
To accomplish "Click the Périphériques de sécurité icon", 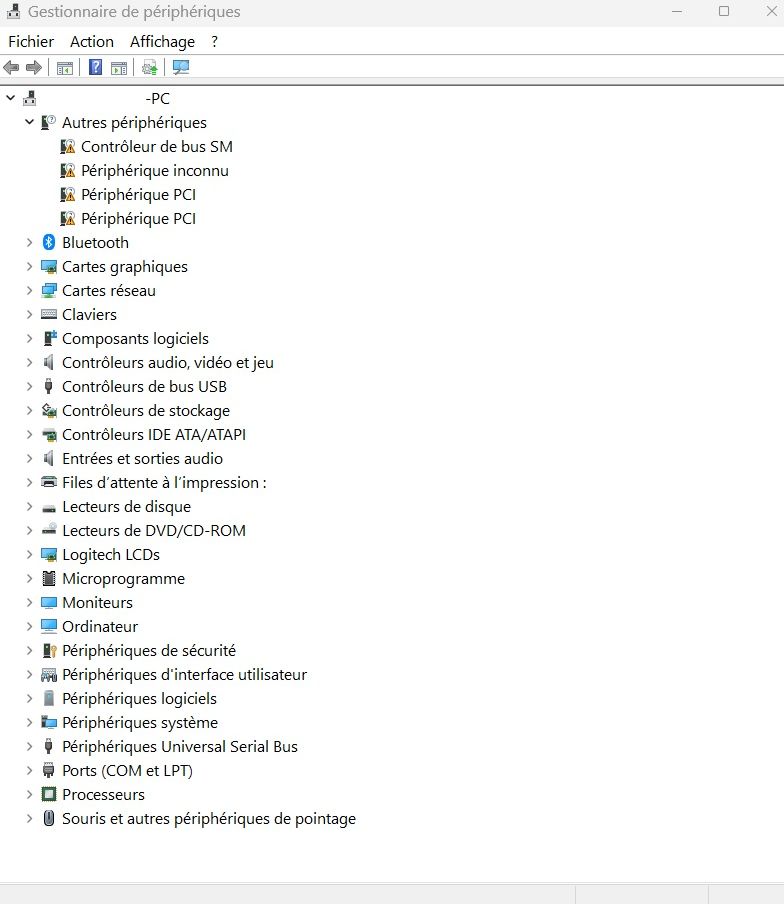I will click(x=50, y=651).
